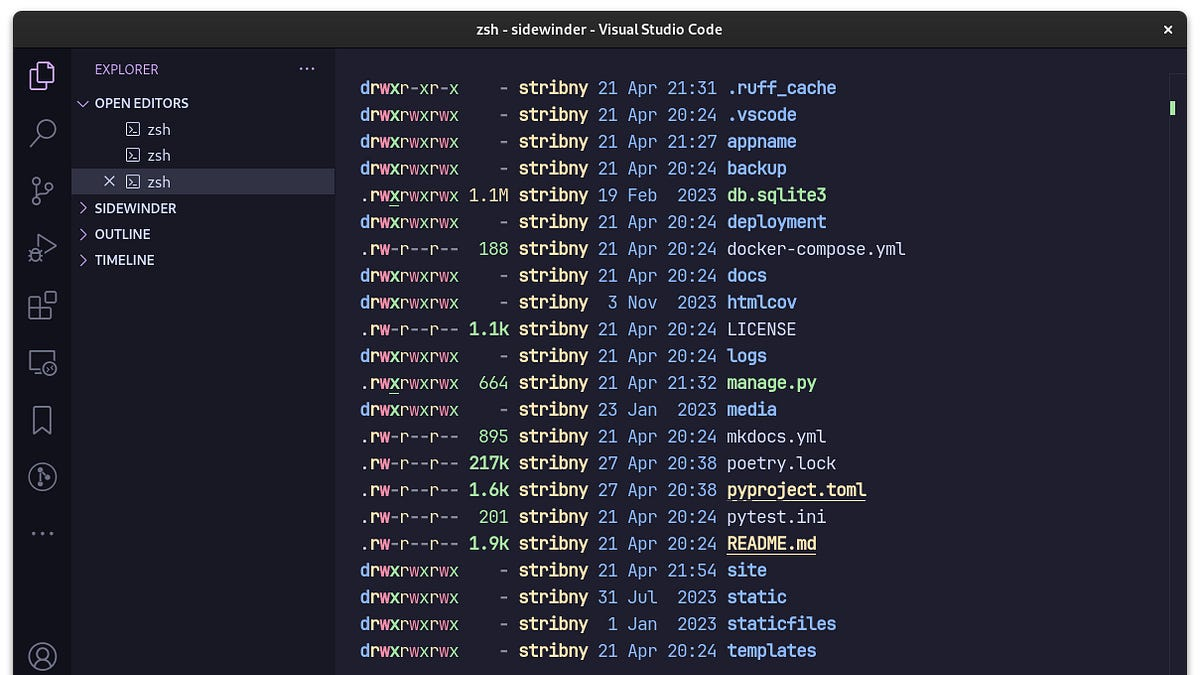
Task: Open Source Control view
Action: [x=42, y=190]
